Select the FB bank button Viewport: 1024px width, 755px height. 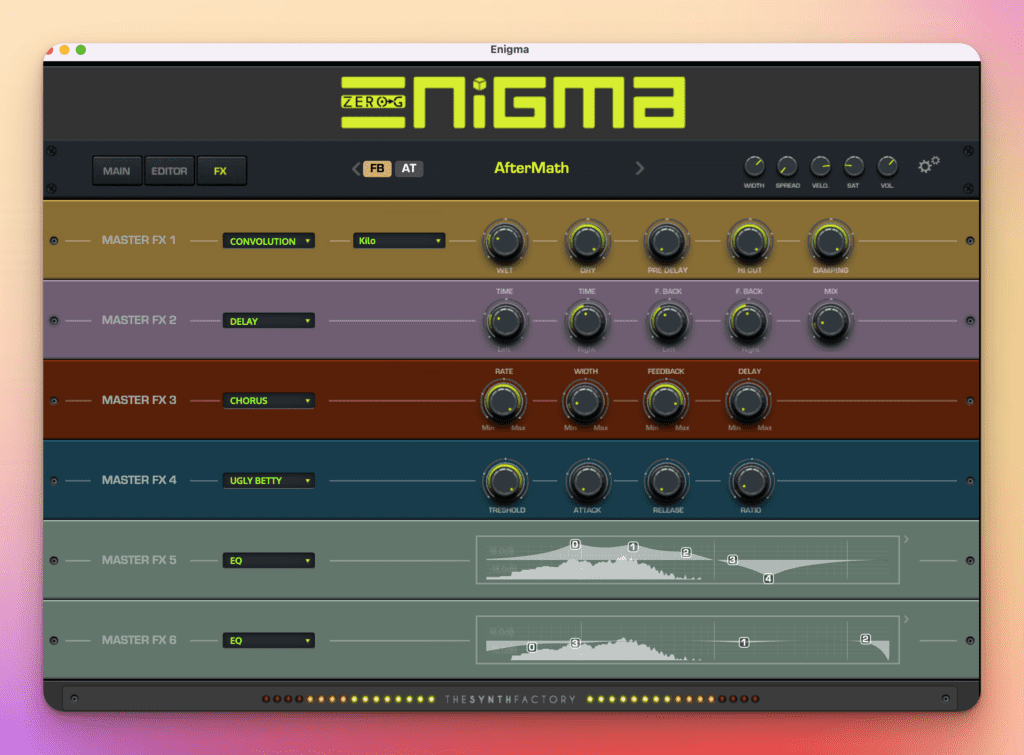[377, 169]
